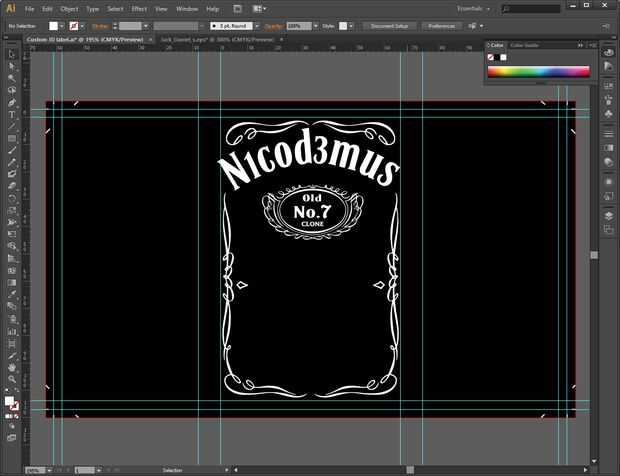Open the Essentials workspace switcher
620x476 pixels.
[x=473, y=9]
